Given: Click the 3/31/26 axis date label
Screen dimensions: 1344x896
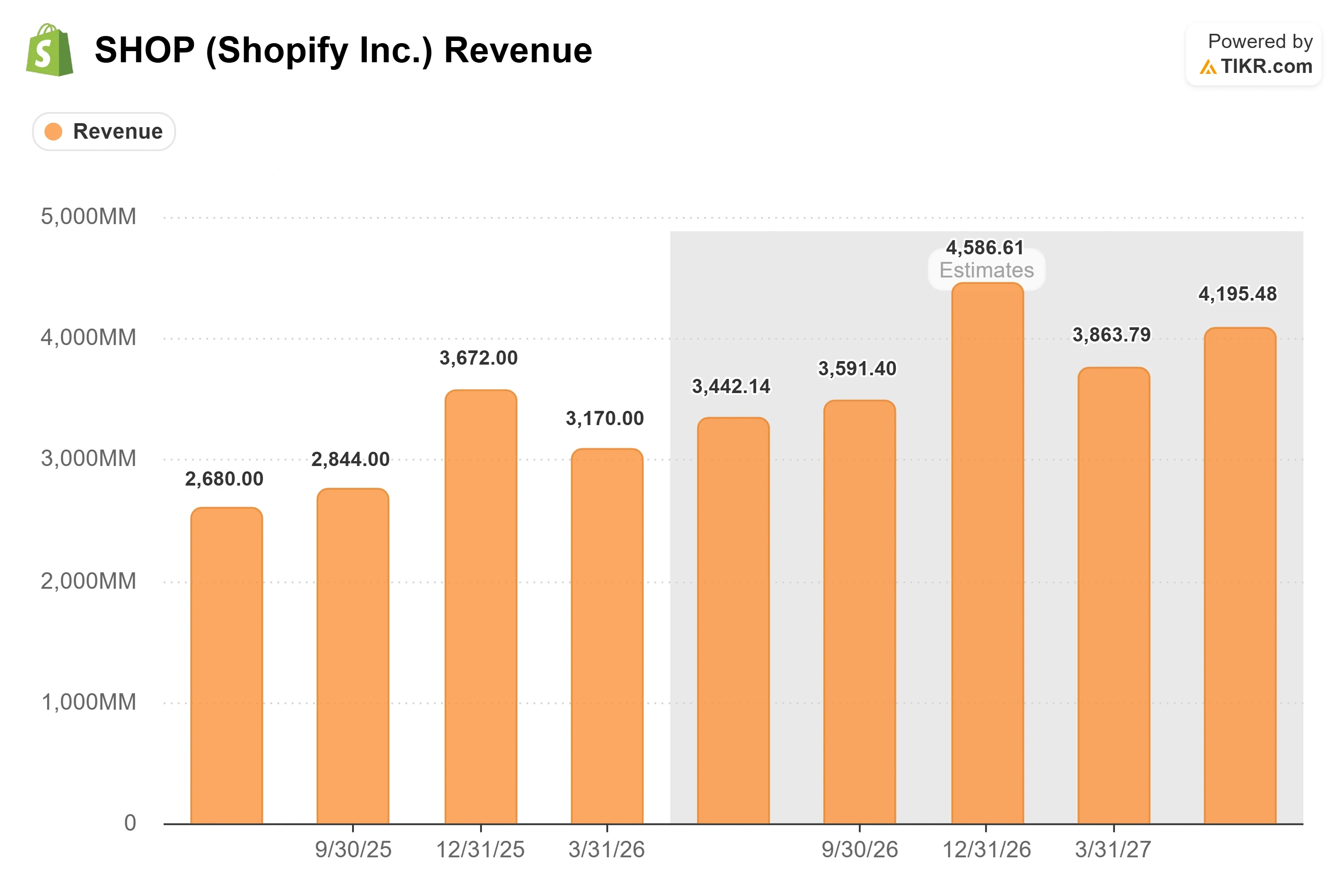Looking at the screenshot, I should pos(606,850).
